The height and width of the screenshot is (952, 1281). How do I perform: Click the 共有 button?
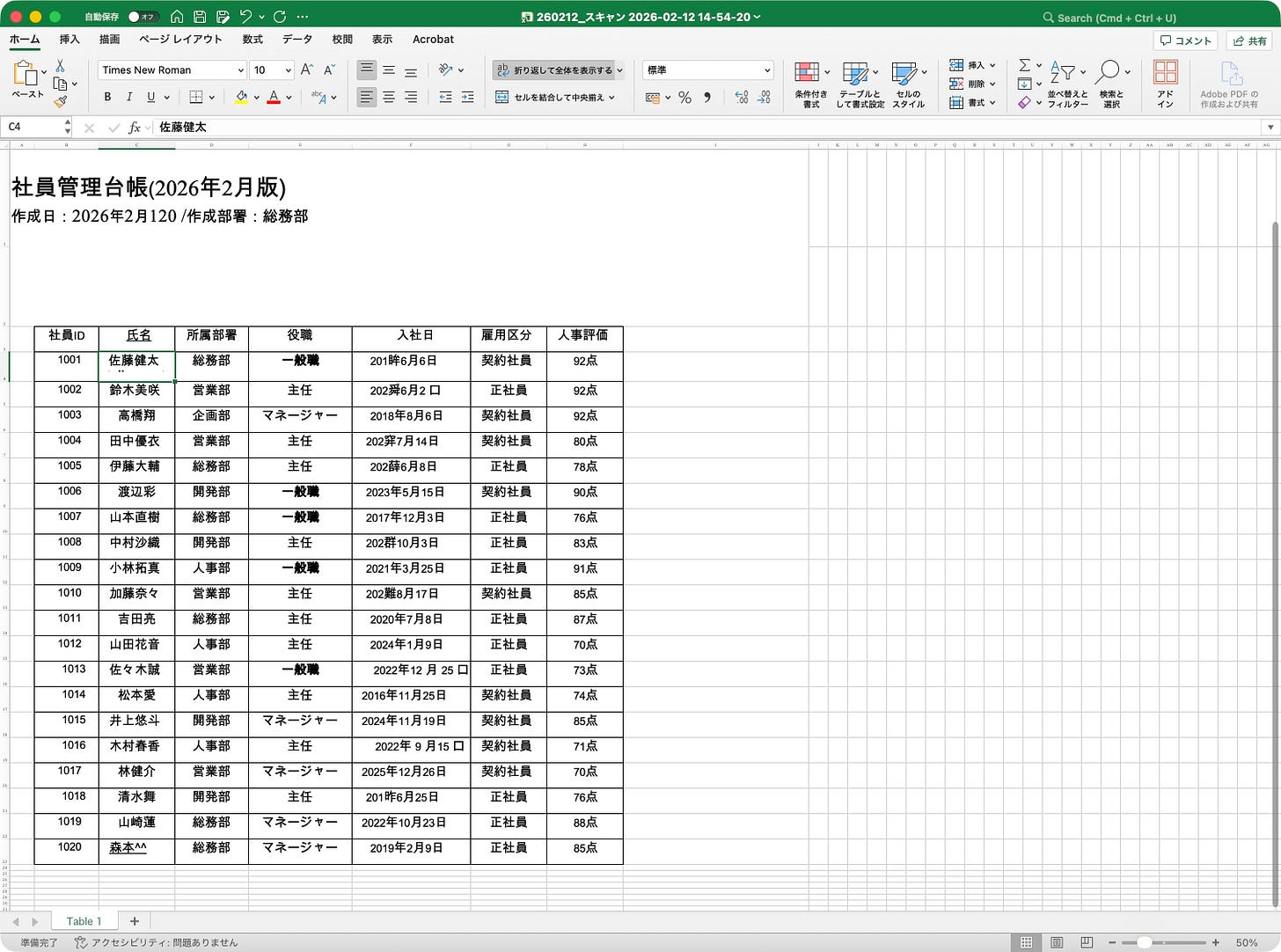1248,40
